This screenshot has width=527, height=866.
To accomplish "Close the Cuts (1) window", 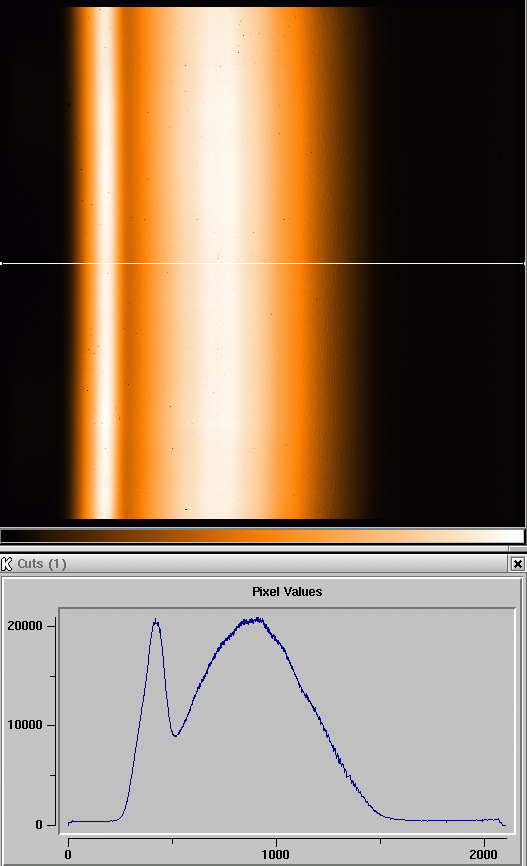I will 518,564.
